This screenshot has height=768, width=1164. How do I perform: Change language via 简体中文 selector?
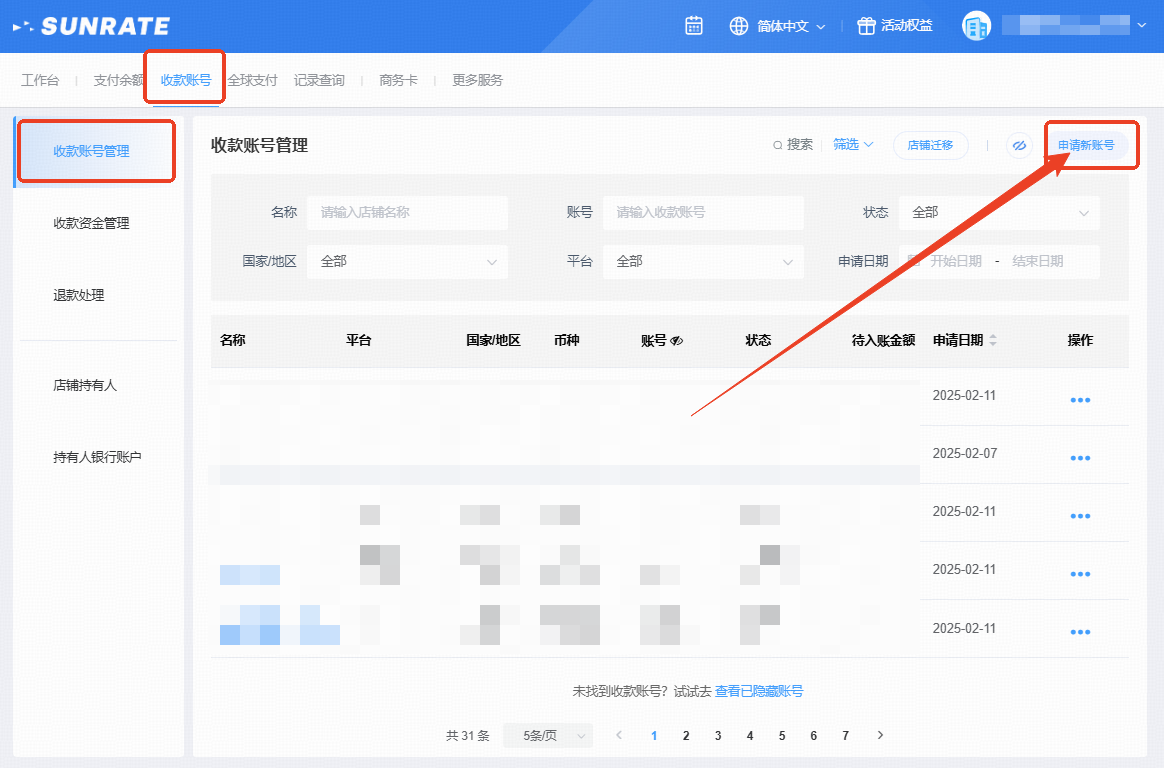(x=778, y=26)
